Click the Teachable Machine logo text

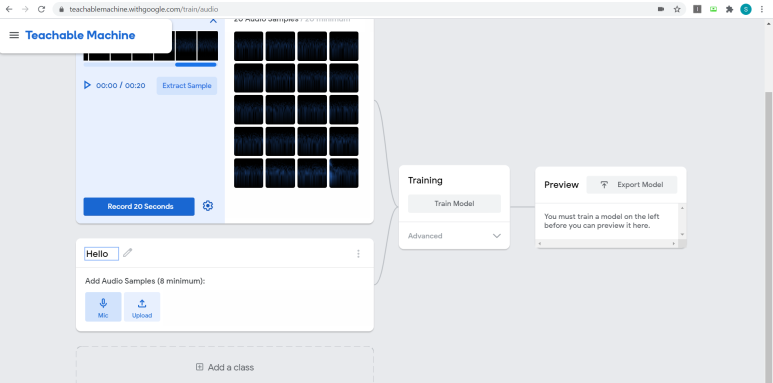click(80, 35)
